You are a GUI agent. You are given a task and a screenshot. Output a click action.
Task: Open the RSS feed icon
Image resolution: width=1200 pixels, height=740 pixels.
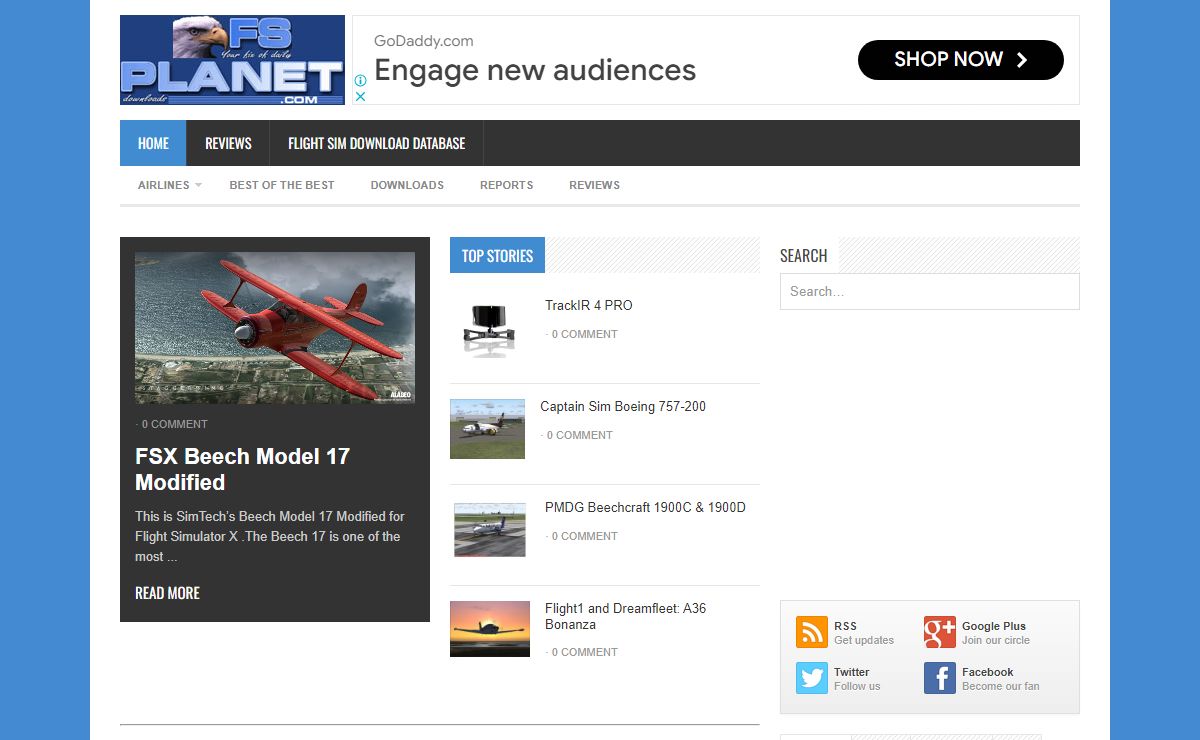tap(812, 633)
